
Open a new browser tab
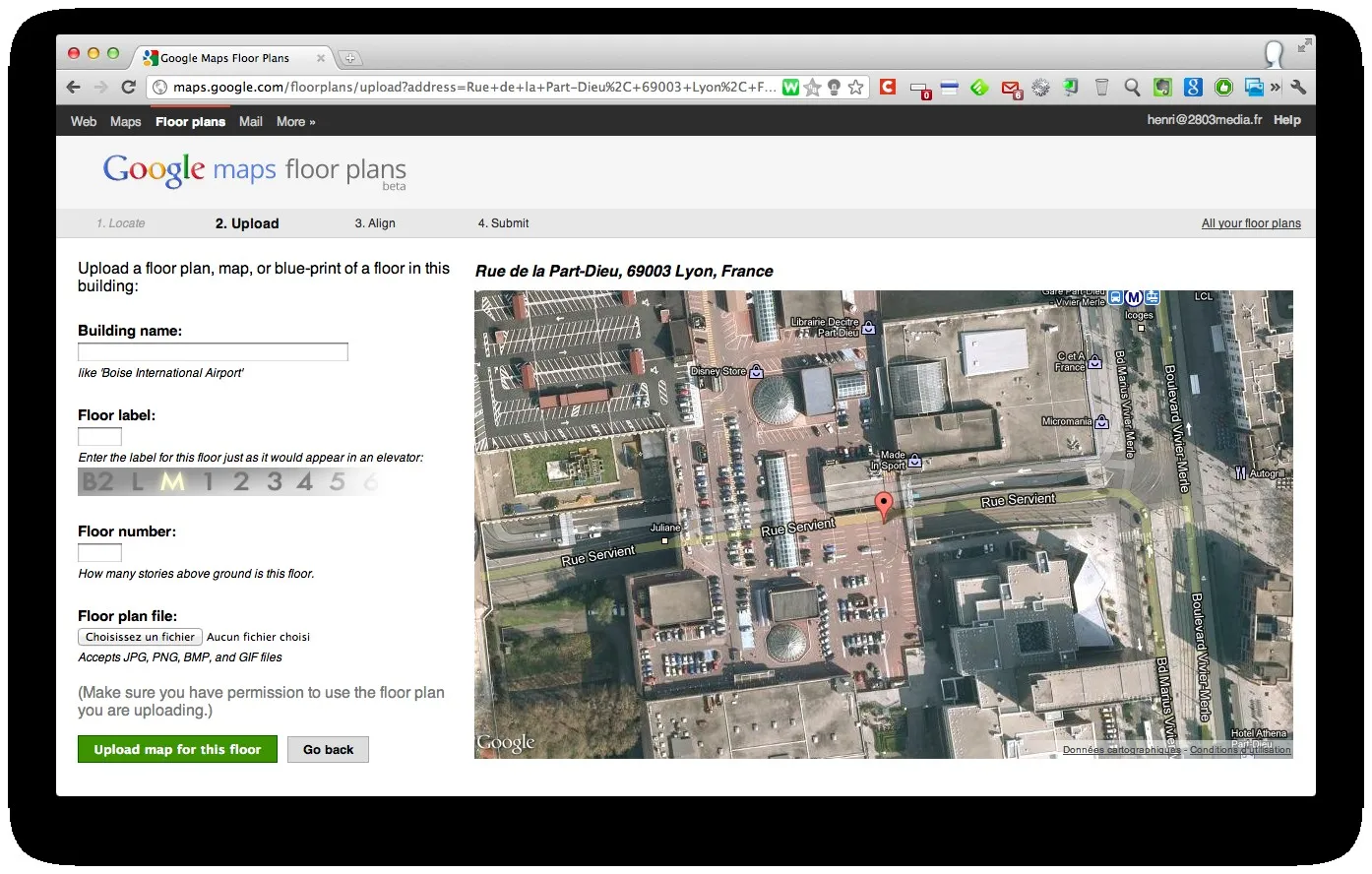pos(349,58)
